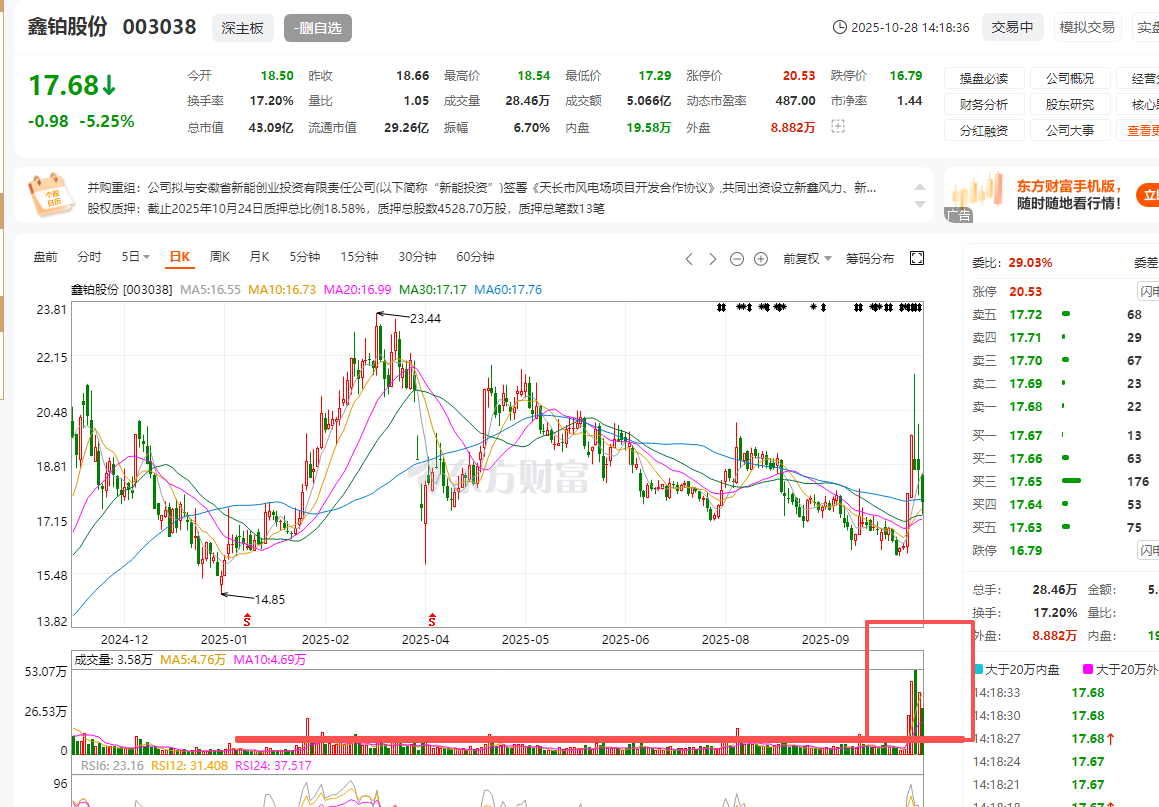Click 卖一 price 17.68
Viewport: 1159px width, 807px height.
pos(1026,407)
